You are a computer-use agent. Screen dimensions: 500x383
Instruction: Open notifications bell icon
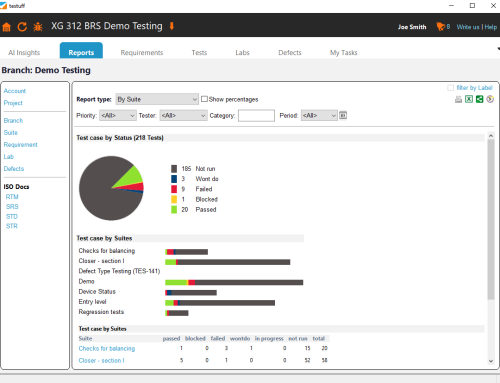point(441,27)
